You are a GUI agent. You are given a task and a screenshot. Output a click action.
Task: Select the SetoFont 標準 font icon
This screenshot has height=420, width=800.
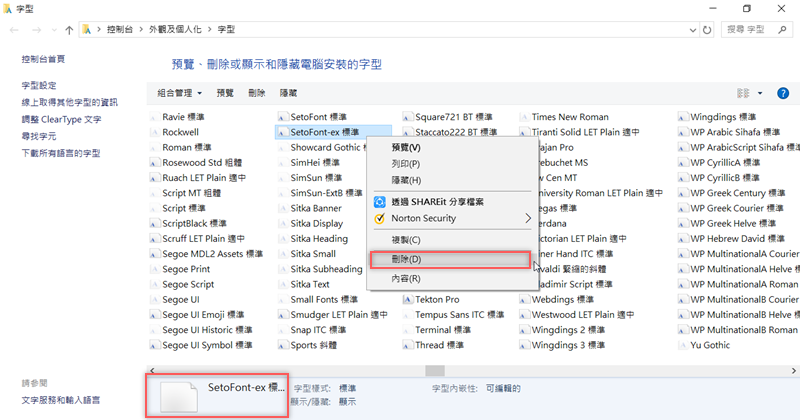(x=282, y=117)
